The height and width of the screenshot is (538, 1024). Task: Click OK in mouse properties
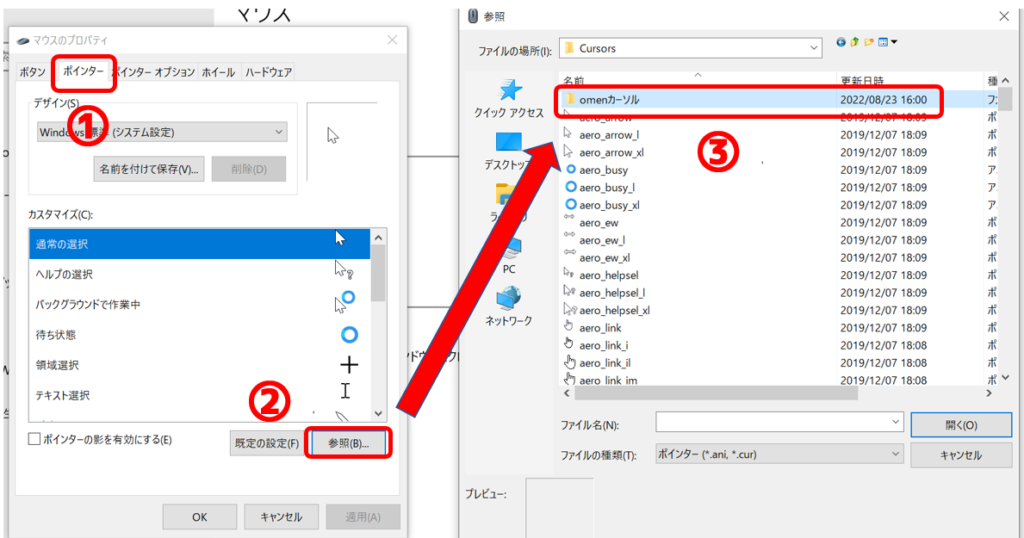tap(200, 516)
